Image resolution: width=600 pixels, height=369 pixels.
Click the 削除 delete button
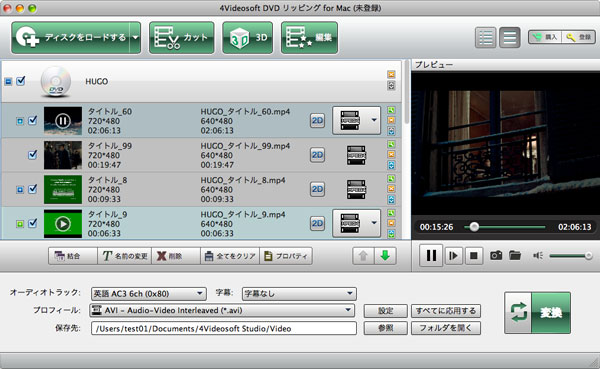coord(176,256)
